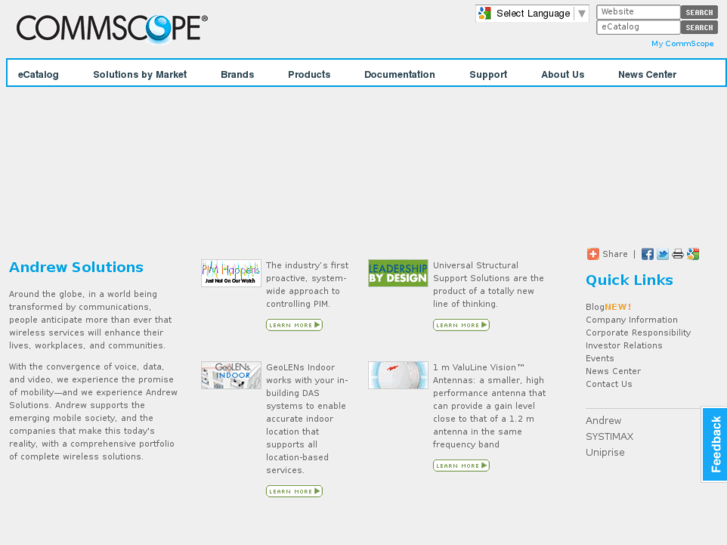
Task: Open the Uniprise brand link
Action: (605, 452)
